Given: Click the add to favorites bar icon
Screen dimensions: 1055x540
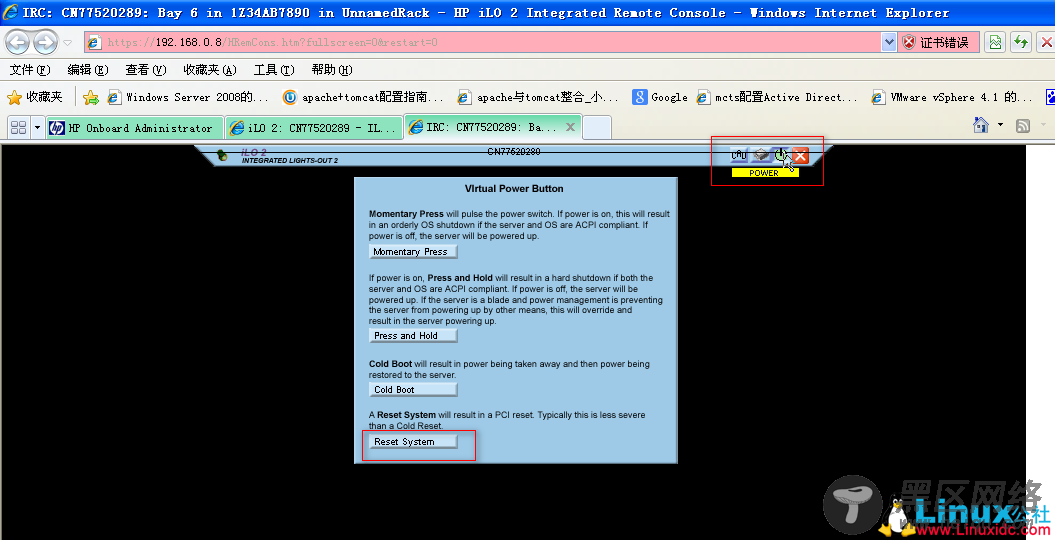Looking at the screenshot, I should coord(91,98).
